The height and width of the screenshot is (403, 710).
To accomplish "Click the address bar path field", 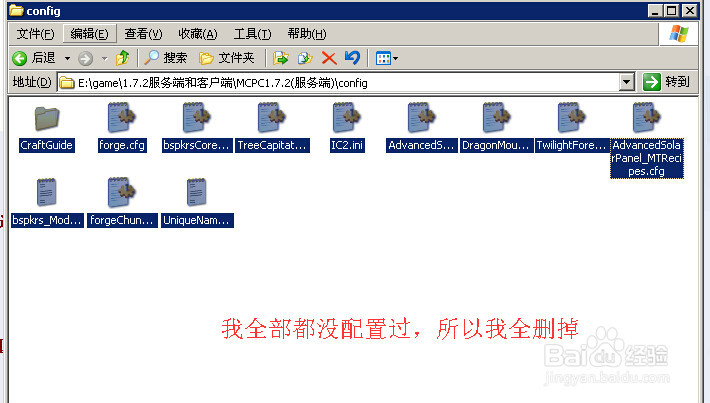I will 339,82.
